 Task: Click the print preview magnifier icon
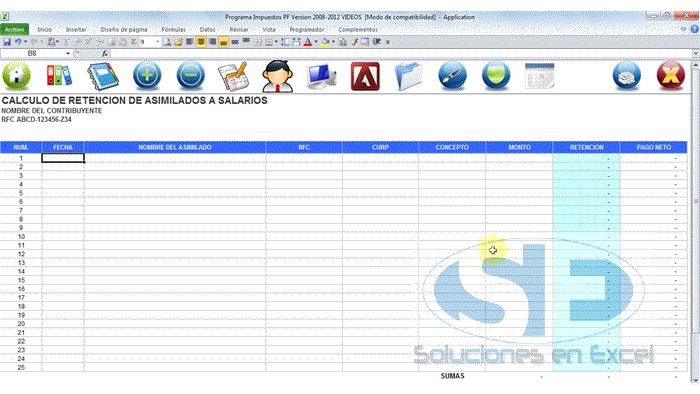(x=167, y=42)
